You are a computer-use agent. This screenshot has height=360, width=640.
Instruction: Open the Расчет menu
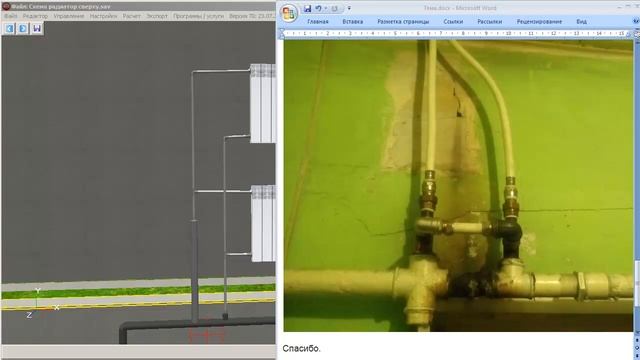point(131,16)
